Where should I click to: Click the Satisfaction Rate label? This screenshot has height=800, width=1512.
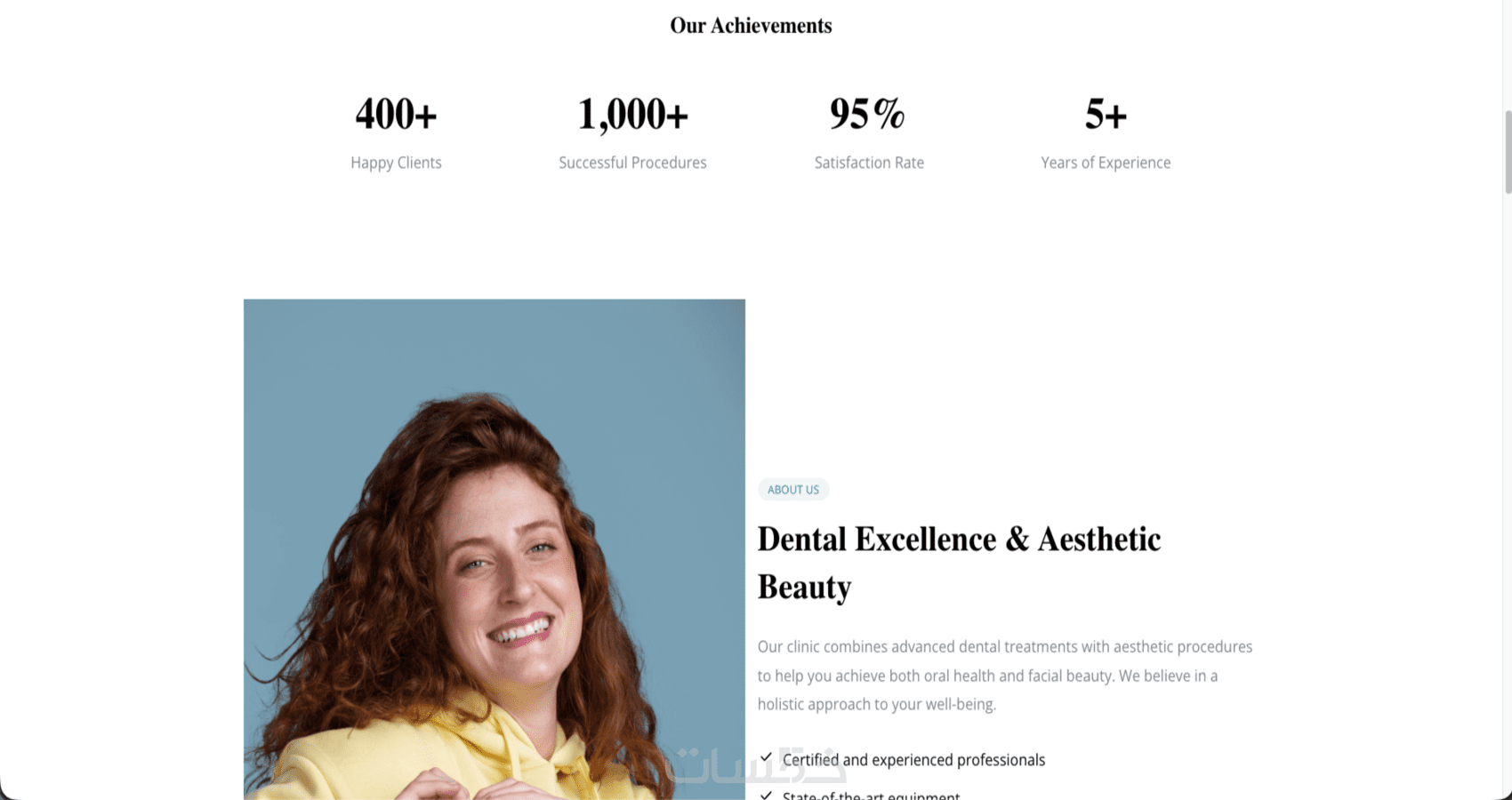point(869,163)
